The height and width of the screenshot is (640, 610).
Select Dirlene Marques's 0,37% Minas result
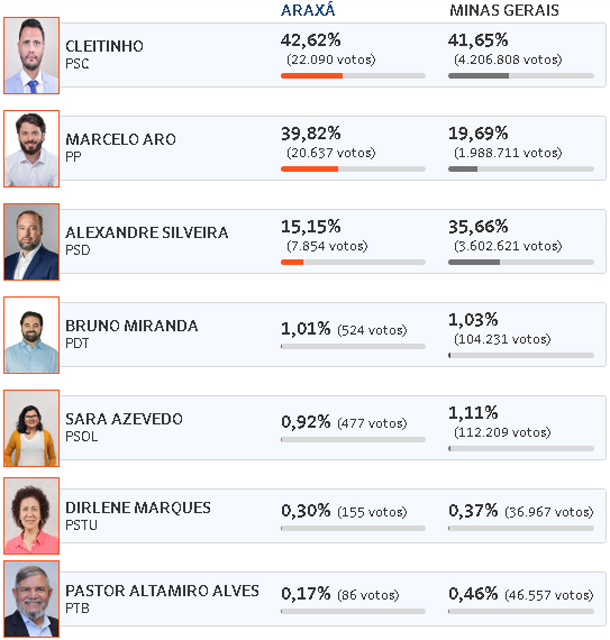[473, 510]
